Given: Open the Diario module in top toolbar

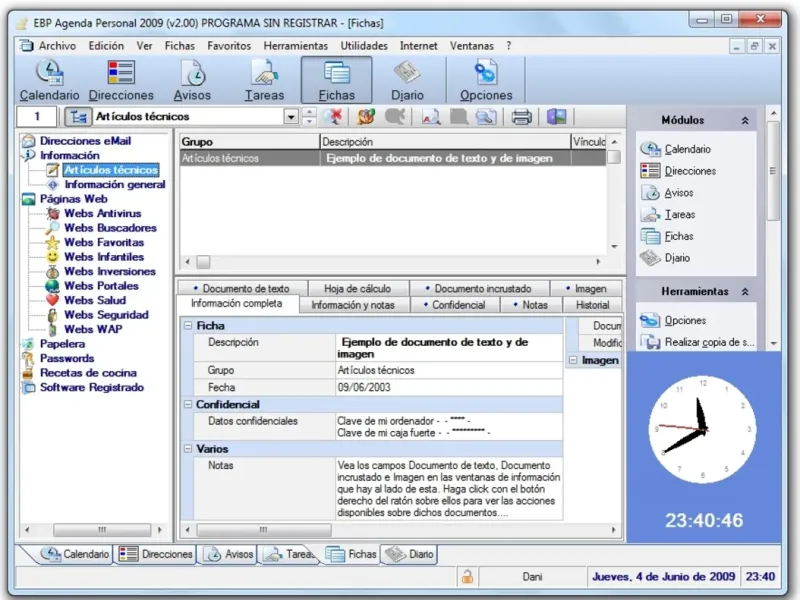Looking at the screenshot, I should point(407,80).
